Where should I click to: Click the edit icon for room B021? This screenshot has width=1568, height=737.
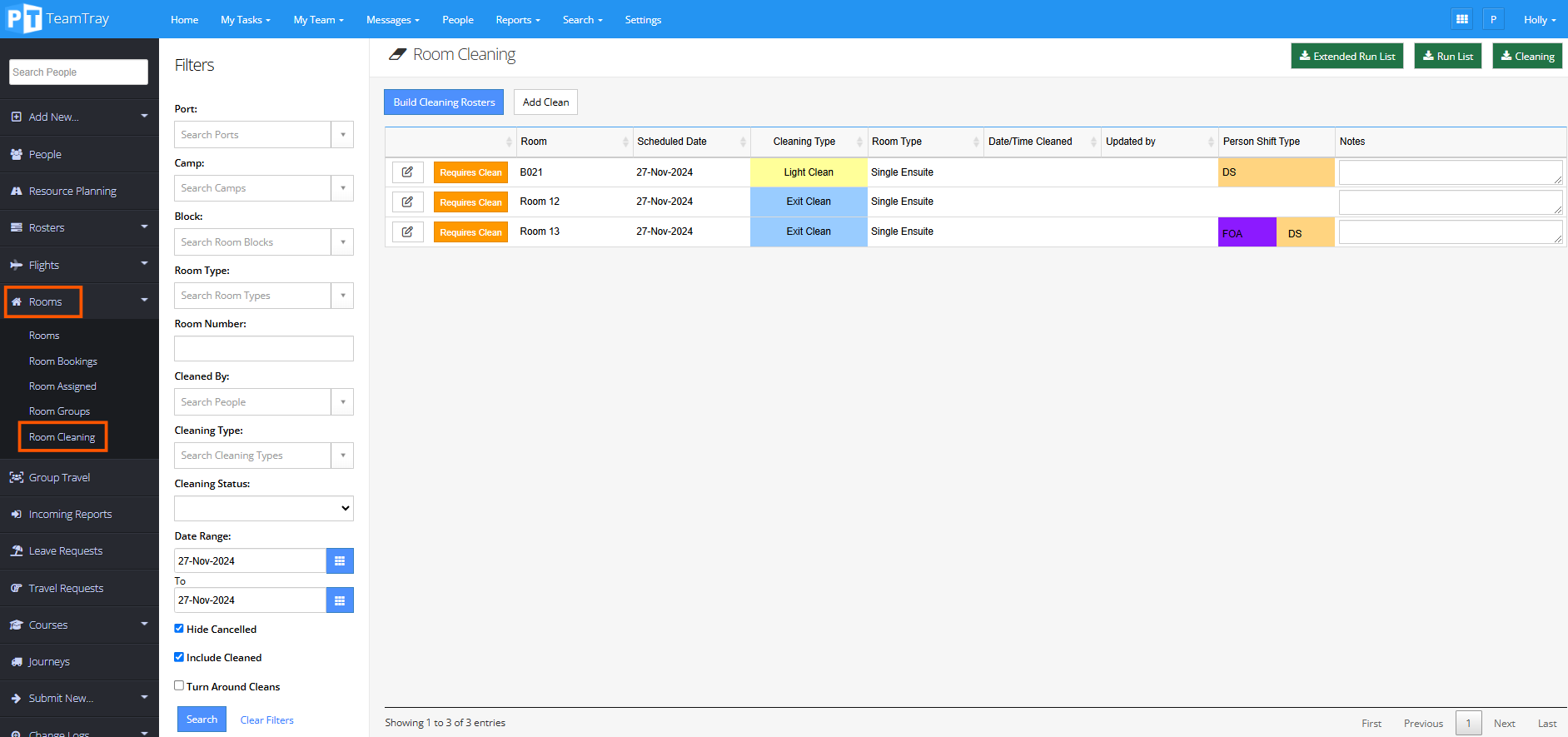click(x=407, y=172)
